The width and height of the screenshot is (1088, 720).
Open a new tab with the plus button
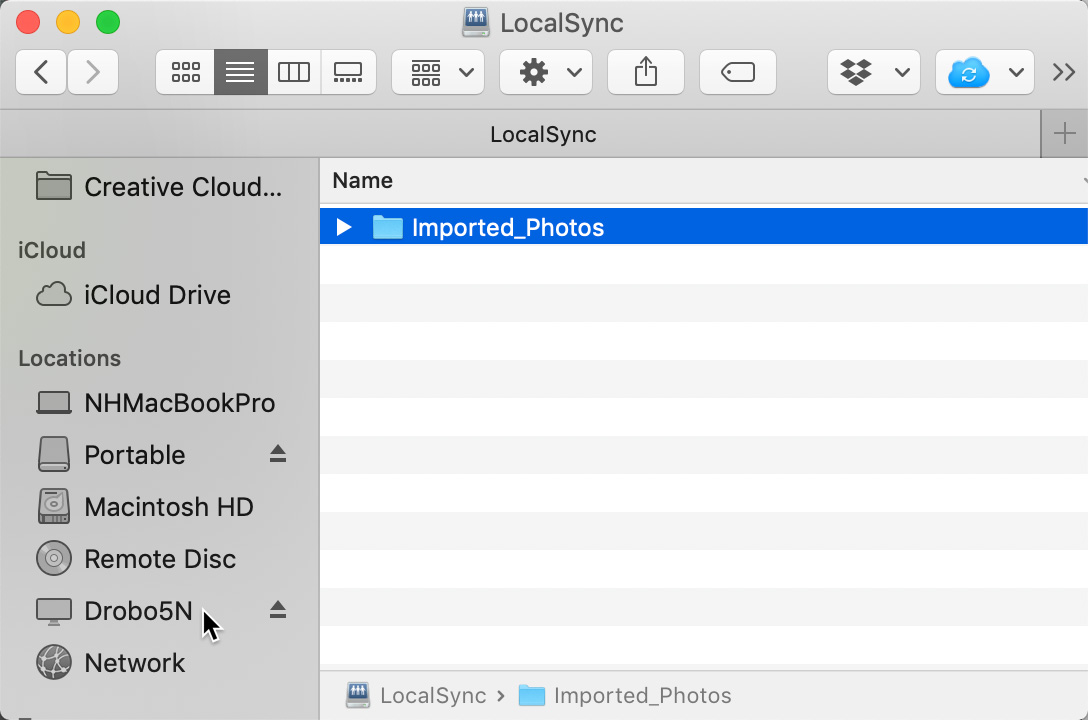[1065, 133]
